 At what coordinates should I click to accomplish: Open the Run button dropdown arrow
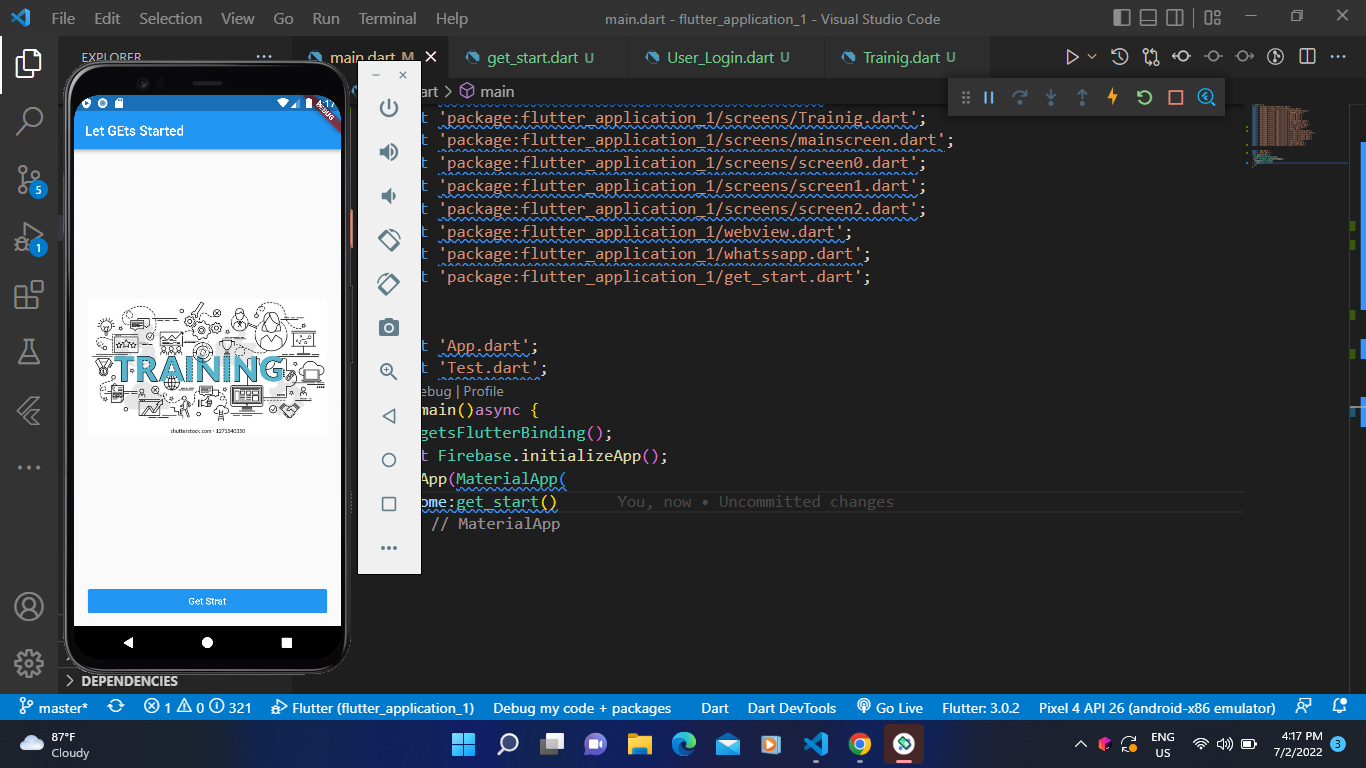1092,57
